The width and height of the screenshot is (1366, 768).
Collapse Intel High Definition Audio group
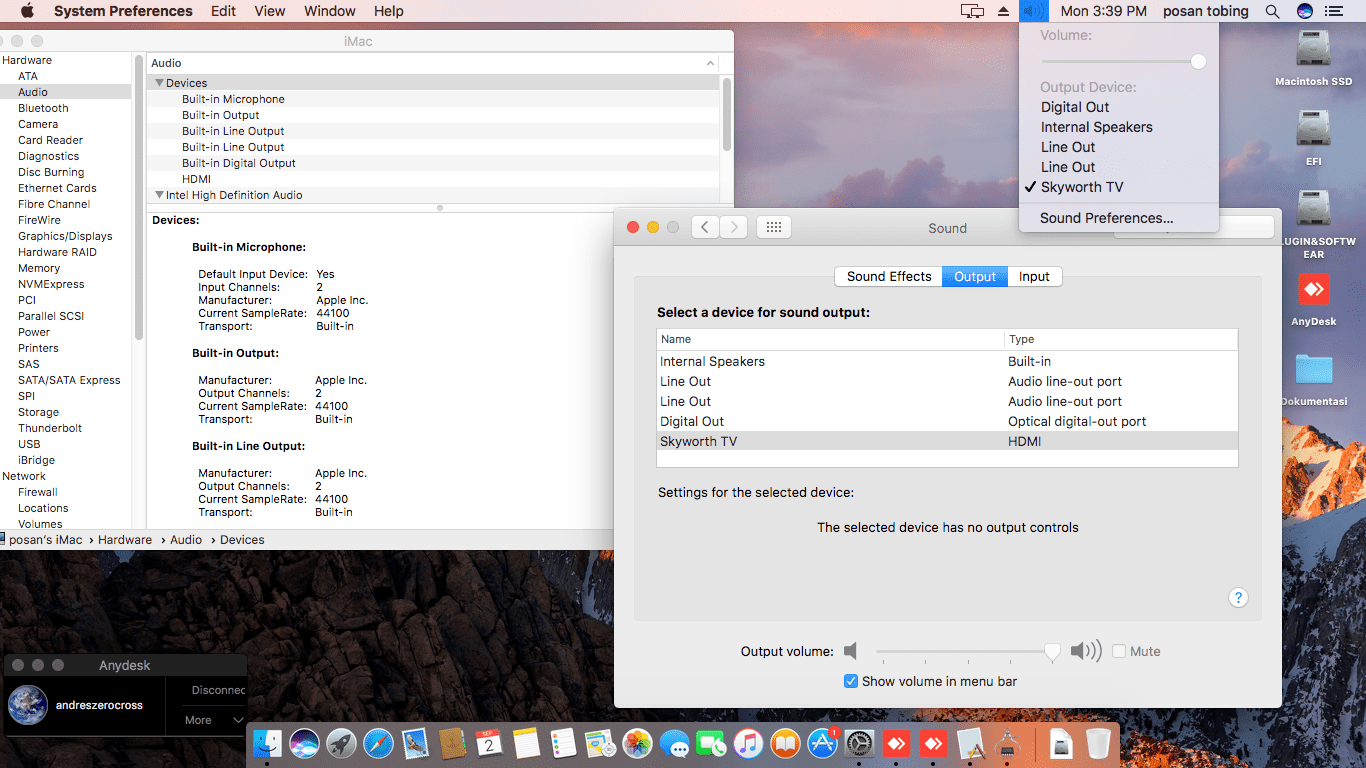click(x=159, y=195)
